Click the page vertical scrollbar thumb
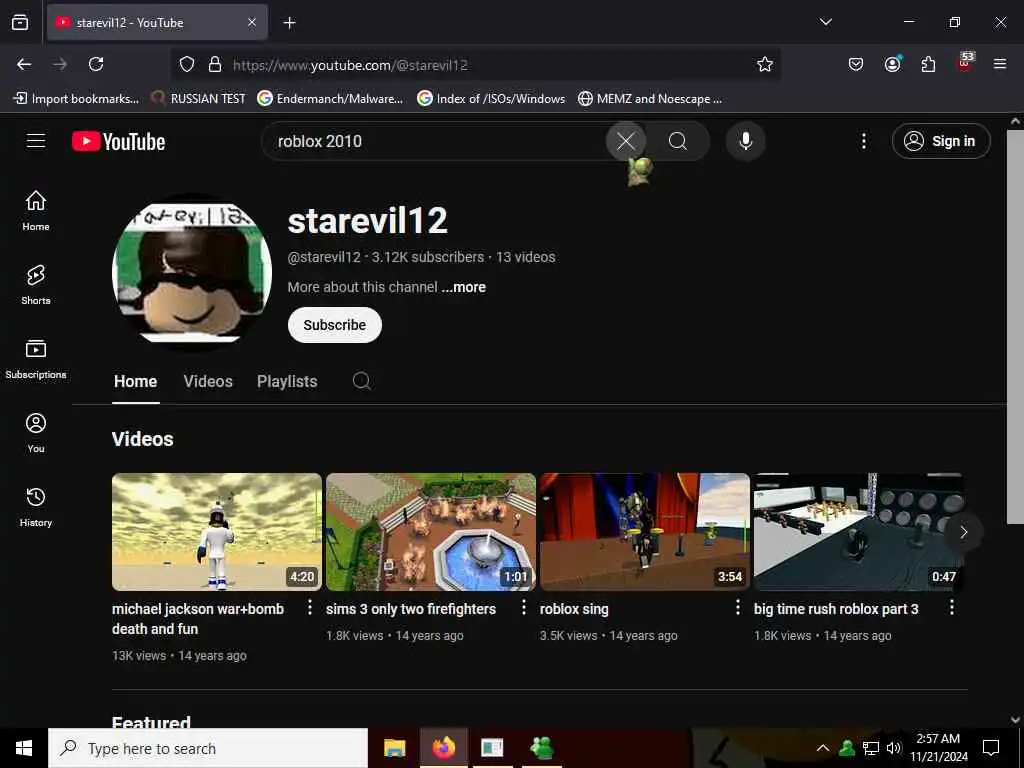Viewport: 1024px width, 768px height. coord(1015,327)
